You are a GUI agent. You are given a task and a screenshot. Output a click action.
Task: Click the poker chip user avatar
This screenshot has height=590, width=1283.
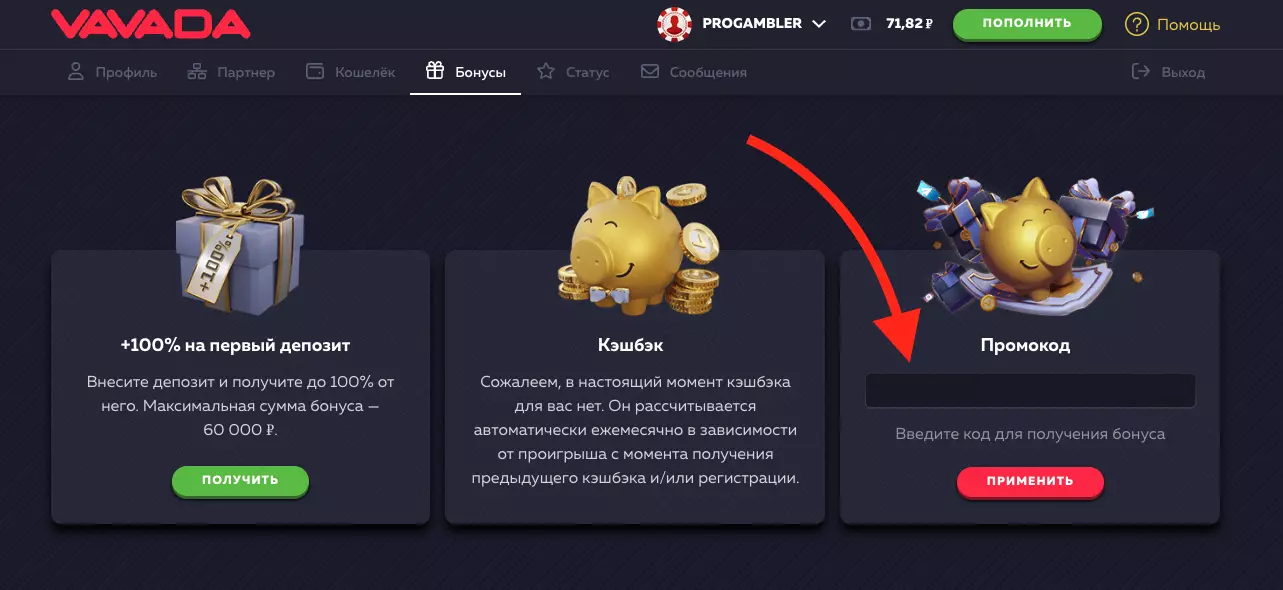675,23
